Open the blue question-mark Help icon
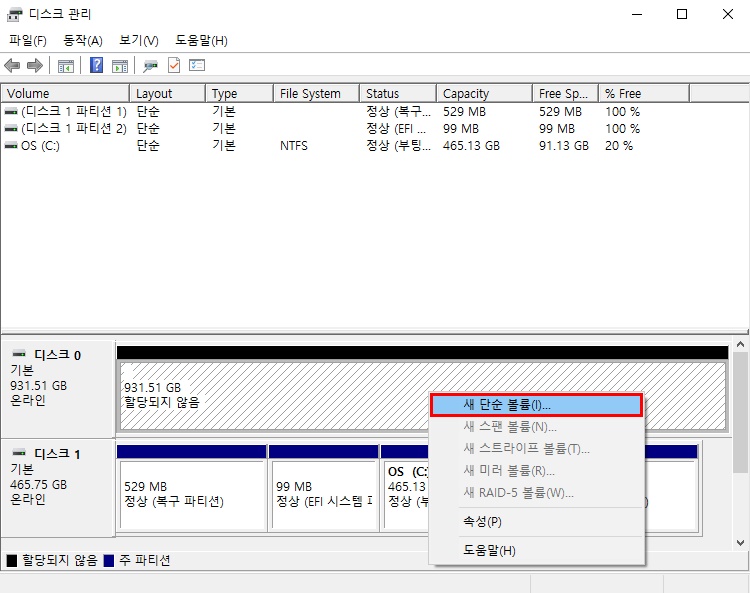Image resolution: width=750 pixels, height=593 pixels. (x=96, y=65)
